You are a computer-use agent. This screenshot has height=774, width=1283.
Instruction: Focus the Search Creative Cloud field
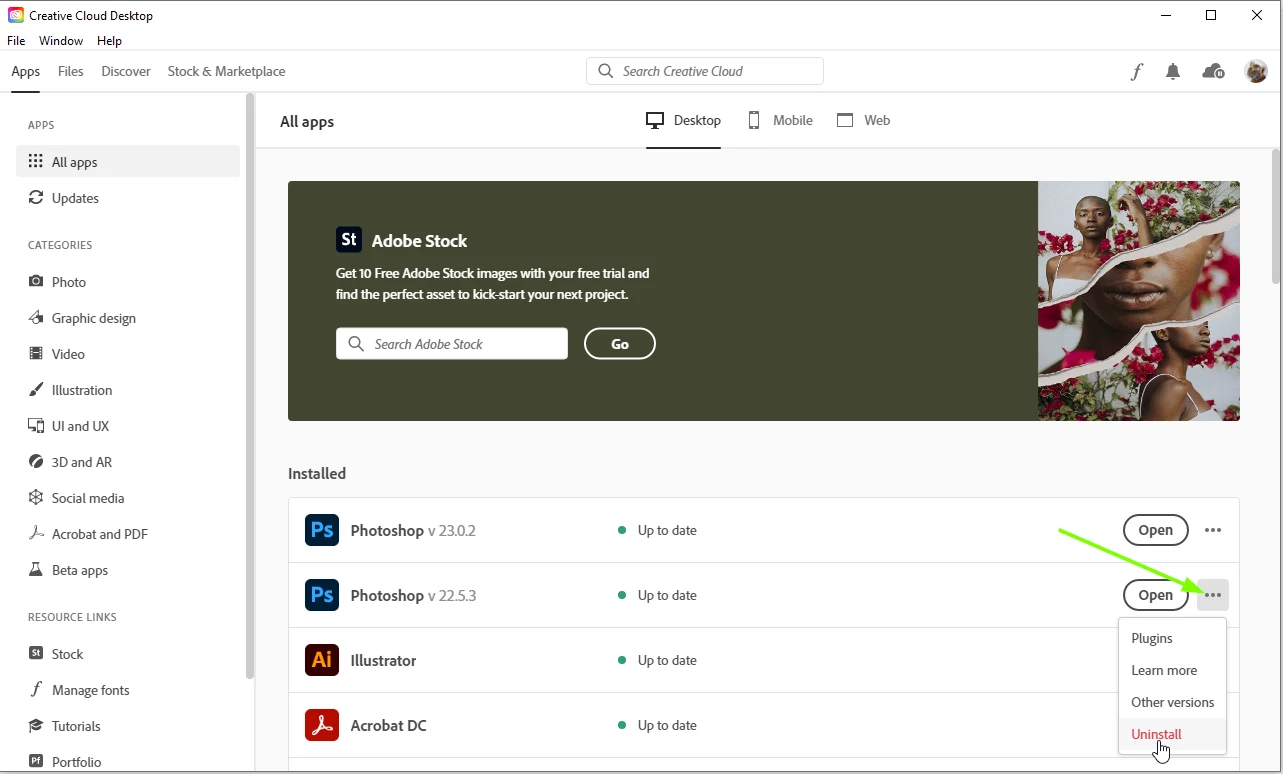point(705,71)
